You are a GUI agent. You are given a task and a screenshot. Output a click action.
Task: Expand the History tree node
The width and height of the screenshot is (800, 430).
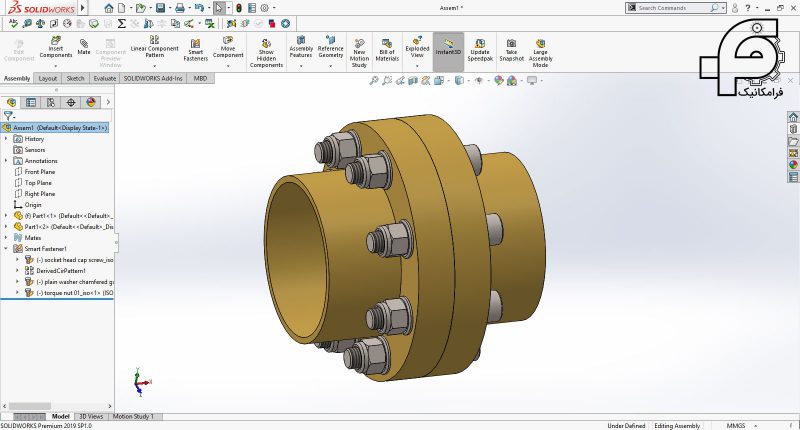(6, 139)
